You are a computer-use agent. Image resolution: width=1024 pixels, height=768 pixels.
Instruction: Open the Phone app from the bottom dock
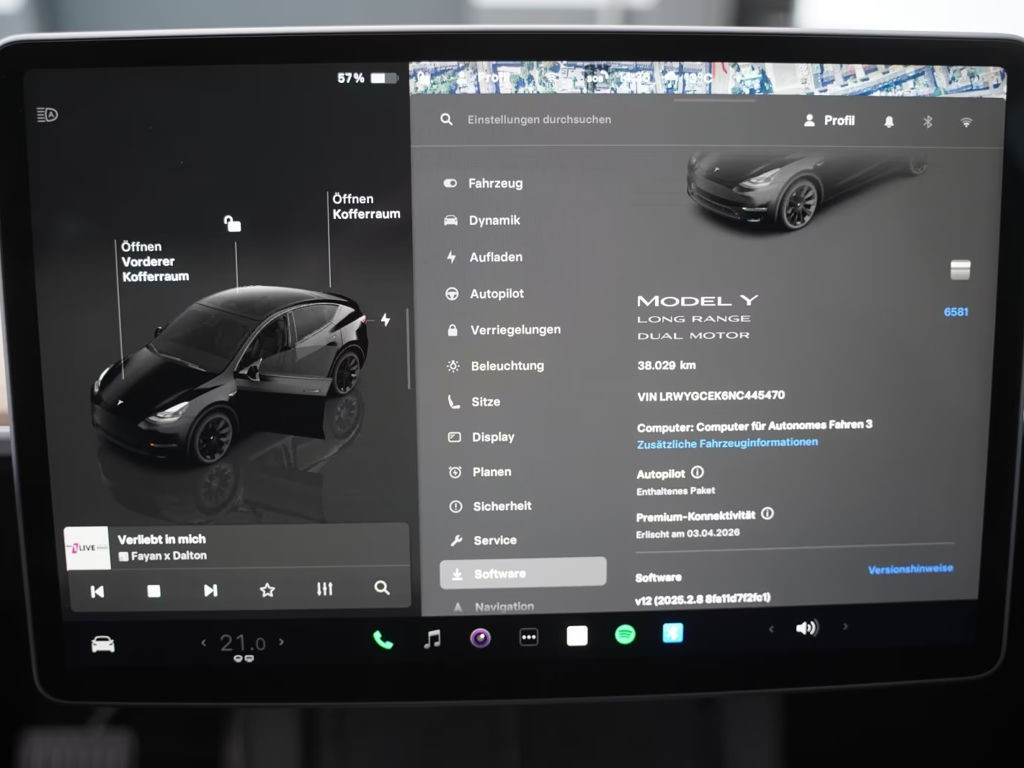click(381, 636)
